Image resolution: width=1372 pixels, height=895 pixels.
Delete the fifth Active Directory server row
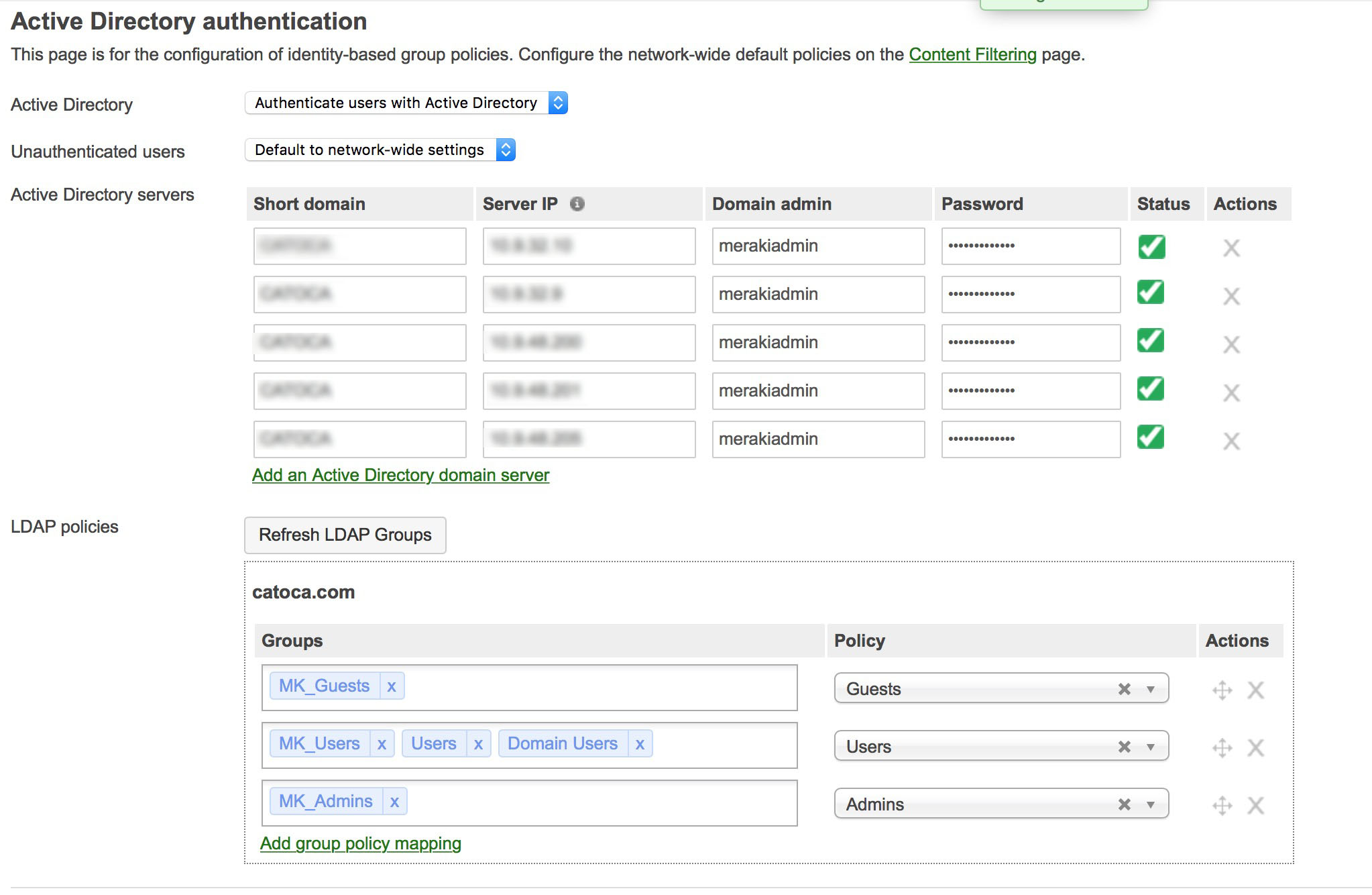pyautogui.click(x=1231, y=441)
